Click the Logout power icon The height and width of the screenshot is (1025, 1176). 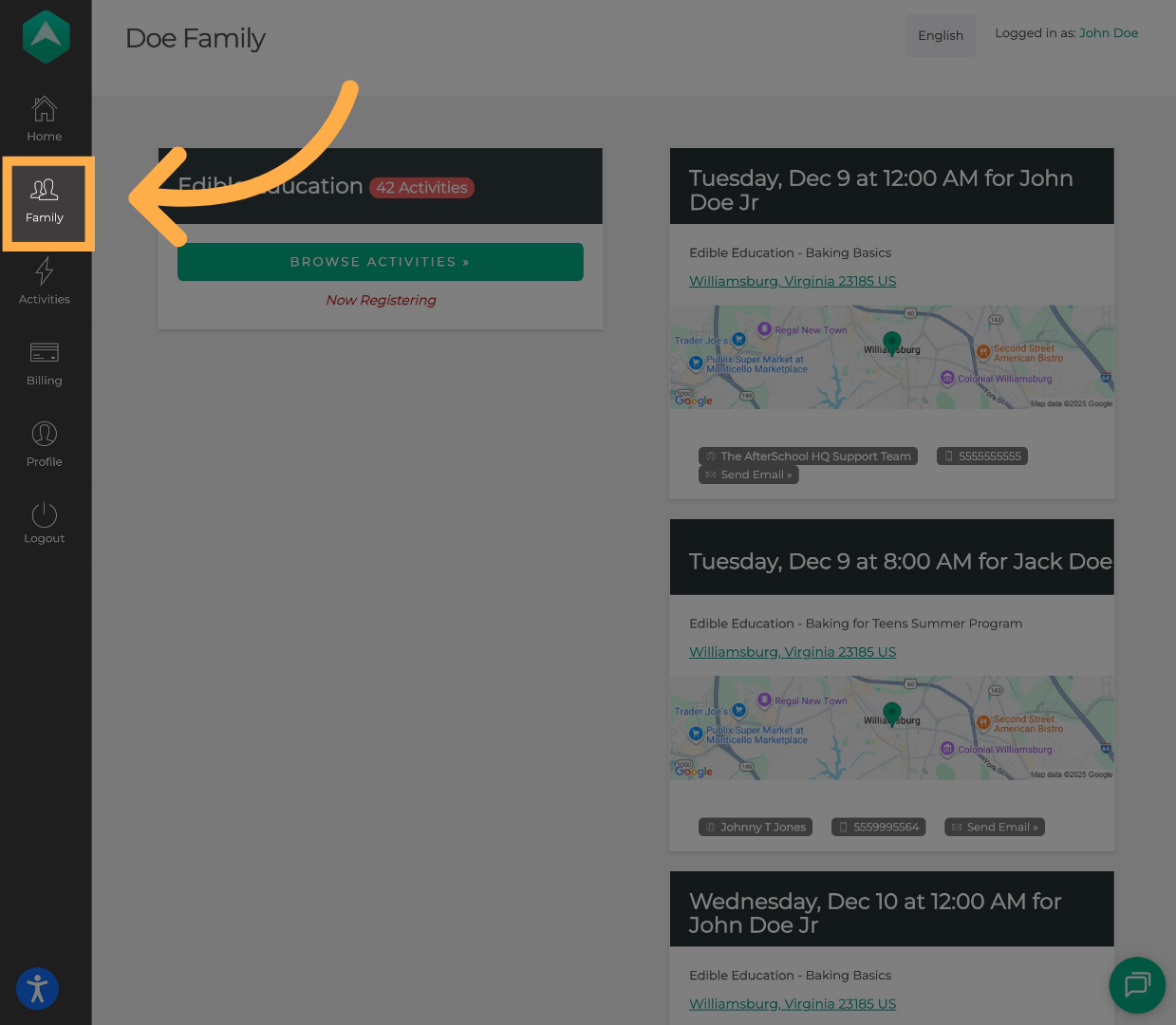coord(45,515)
